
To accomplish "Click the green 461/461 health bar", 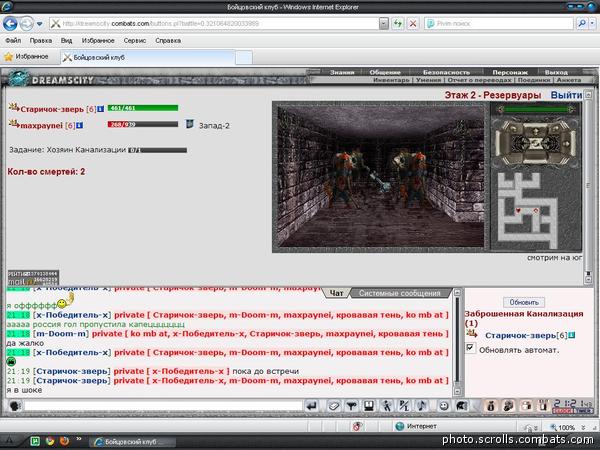I will pyautogui.click(x=143, y=108).
